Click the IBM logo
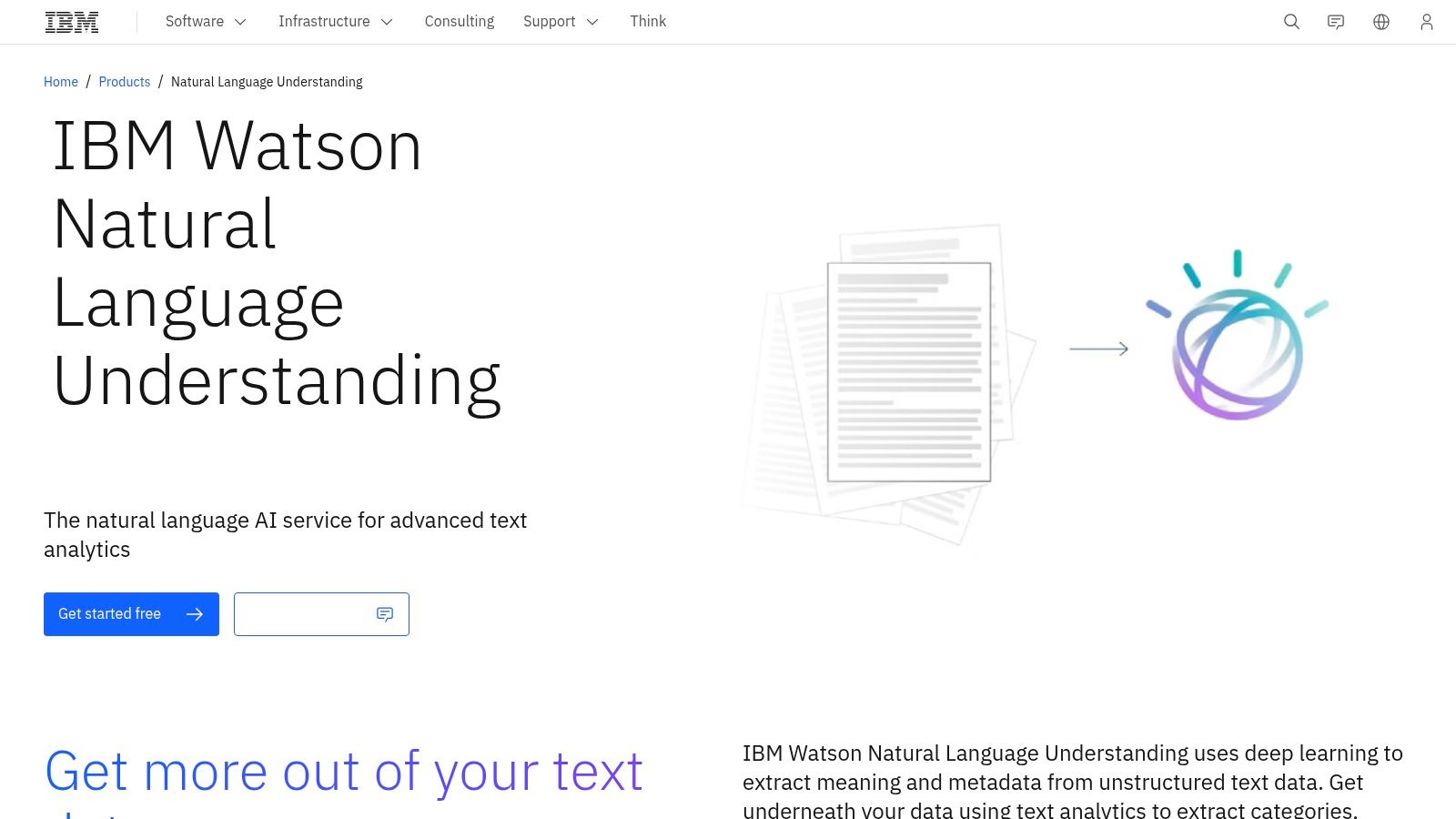This screenshot has width=1456, height=819. [72, 22]
